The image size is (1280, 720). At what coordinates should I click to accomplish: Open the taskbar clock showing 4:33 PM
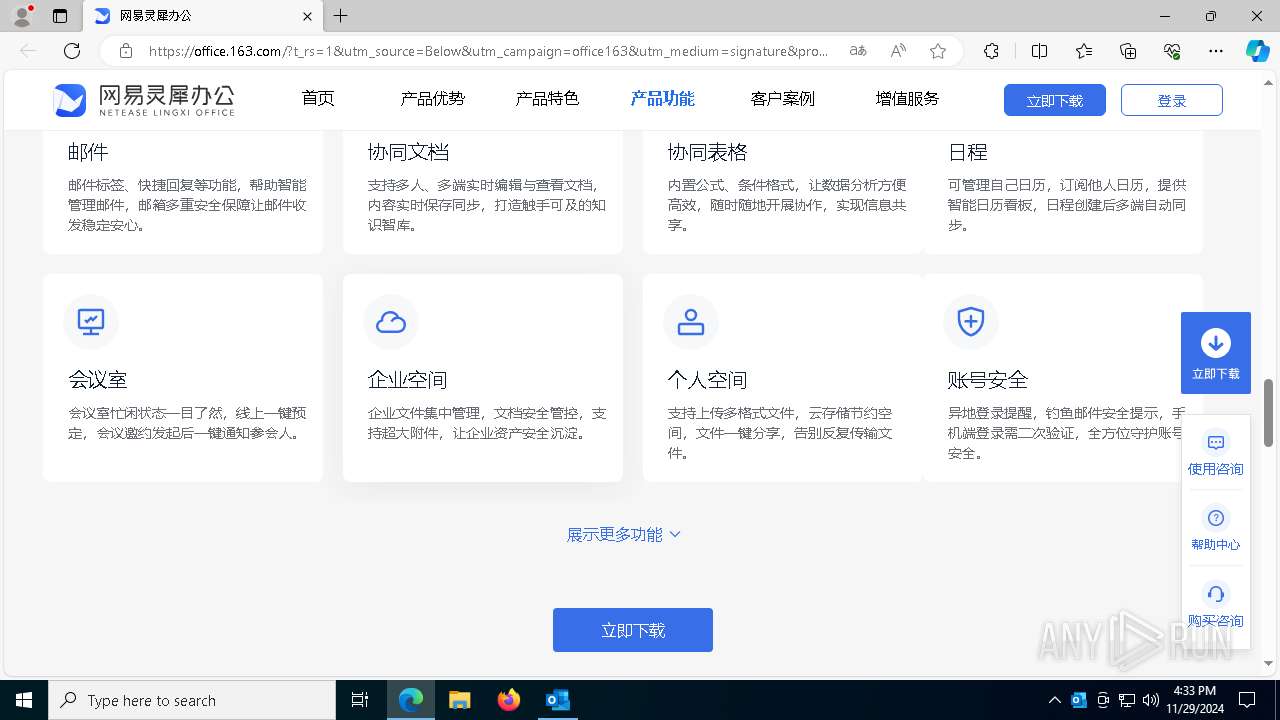[1193, 700]
